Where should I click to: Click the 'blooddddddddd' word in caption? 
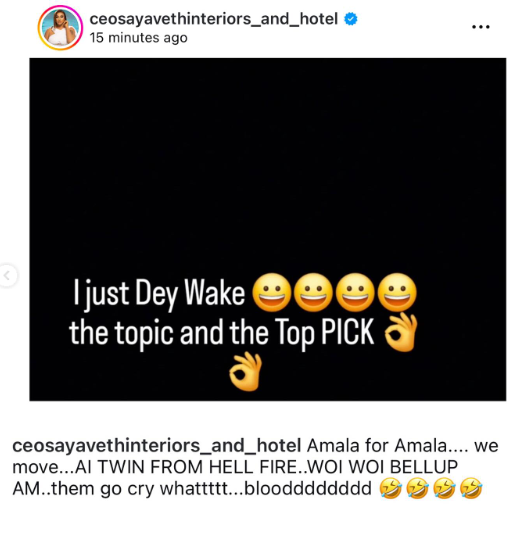click(308, 488)
